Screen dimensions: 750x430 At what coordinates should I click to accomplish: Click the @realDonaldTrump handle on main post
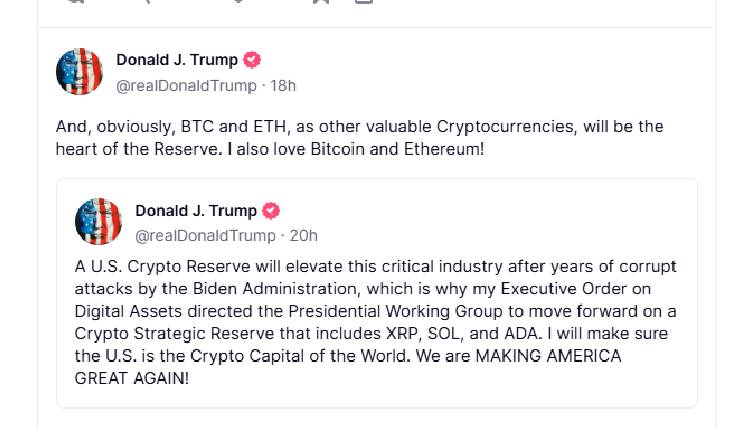tap(186, 85)
